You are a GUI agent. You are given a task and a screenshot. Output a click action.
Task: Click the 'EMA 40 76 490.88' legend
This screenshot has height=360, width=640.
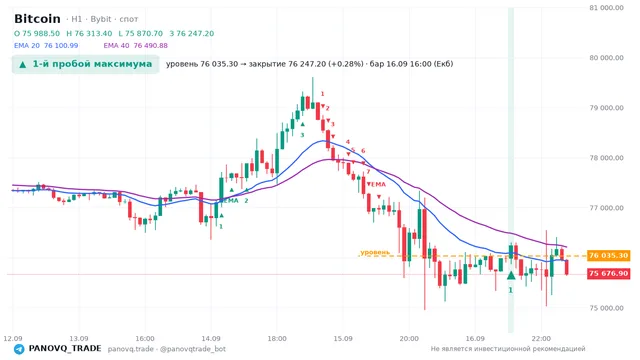(x=136, y=46)
